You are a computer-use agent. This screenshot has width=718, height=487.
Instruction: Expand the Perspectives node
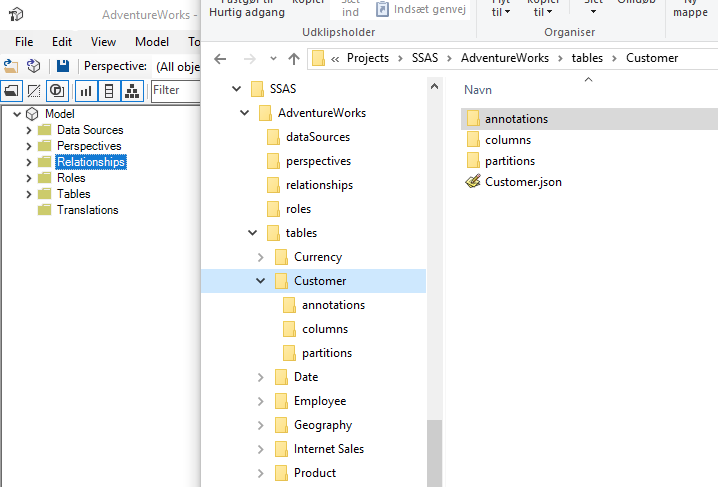29,146
